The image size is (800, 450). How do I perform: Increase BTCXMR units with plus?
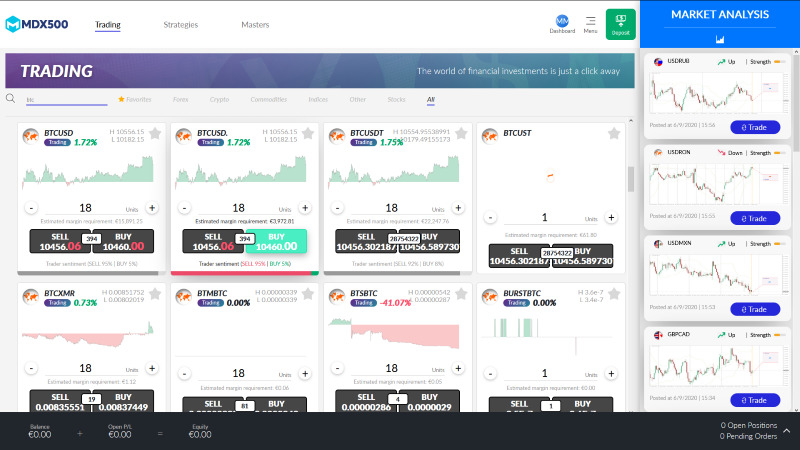pos(152,368)
